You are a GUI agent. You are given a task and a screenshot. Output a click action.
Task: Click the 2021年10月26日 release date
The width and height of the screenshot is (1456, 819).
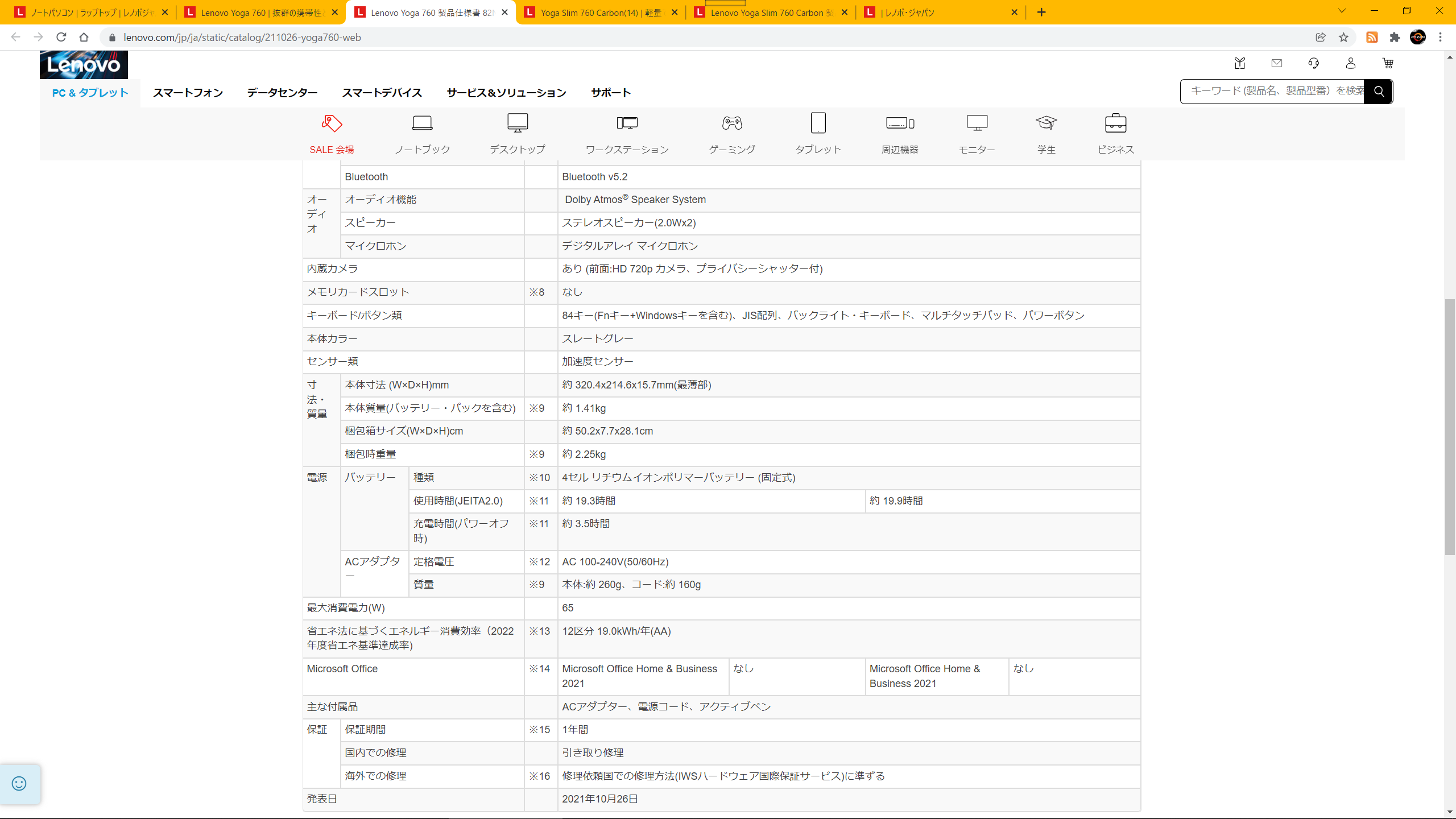click(600, 799)
